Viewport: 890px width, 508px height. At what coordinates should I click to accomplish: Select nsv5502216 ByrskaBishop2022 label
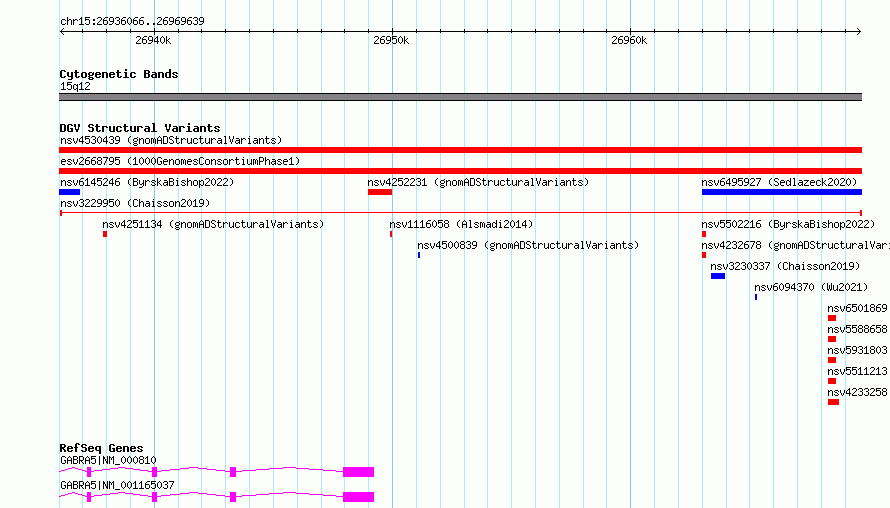click(x=788, y=224)
